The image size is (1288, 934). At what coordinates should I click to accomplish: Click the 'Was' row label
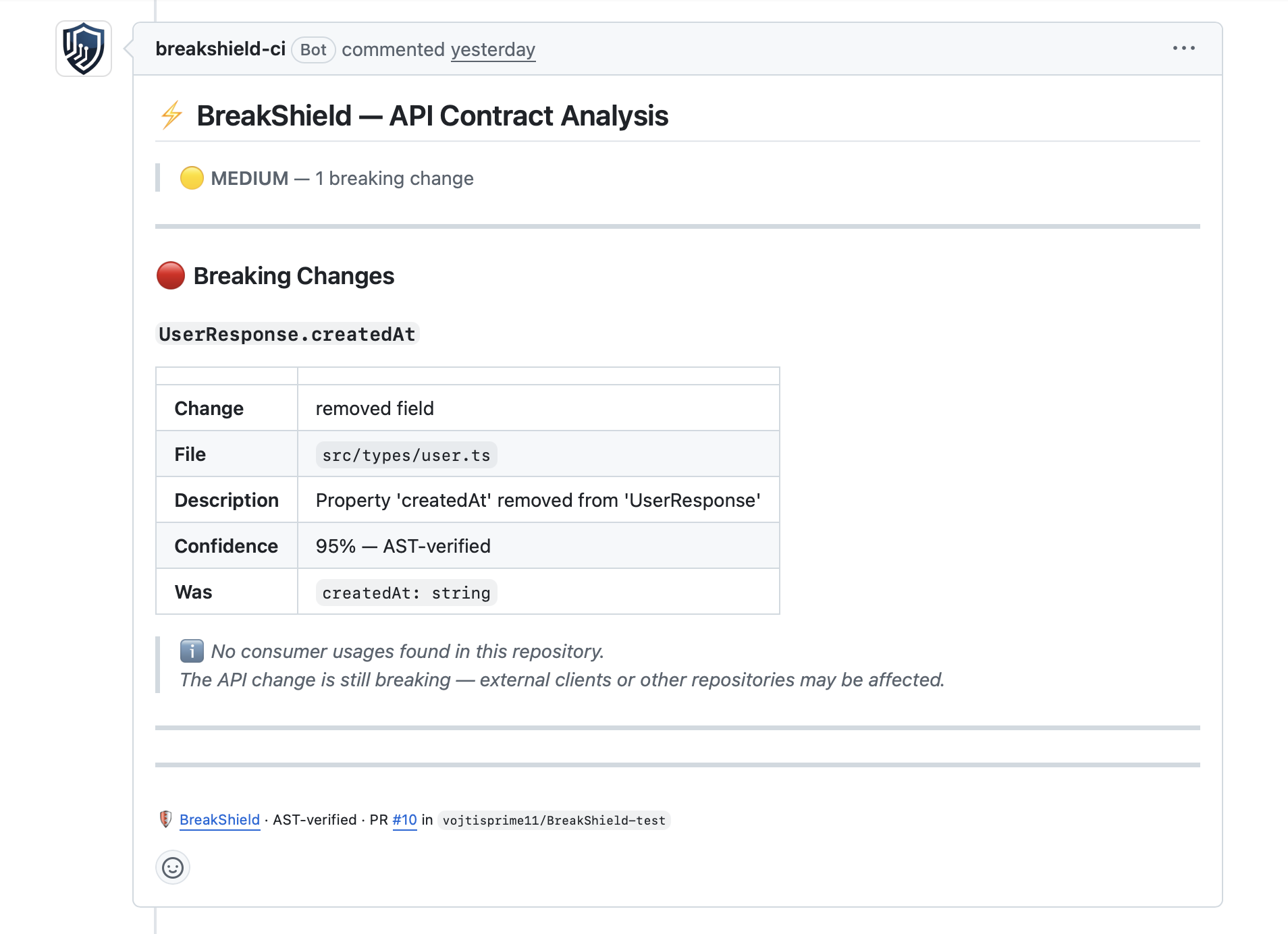point(193,592)
